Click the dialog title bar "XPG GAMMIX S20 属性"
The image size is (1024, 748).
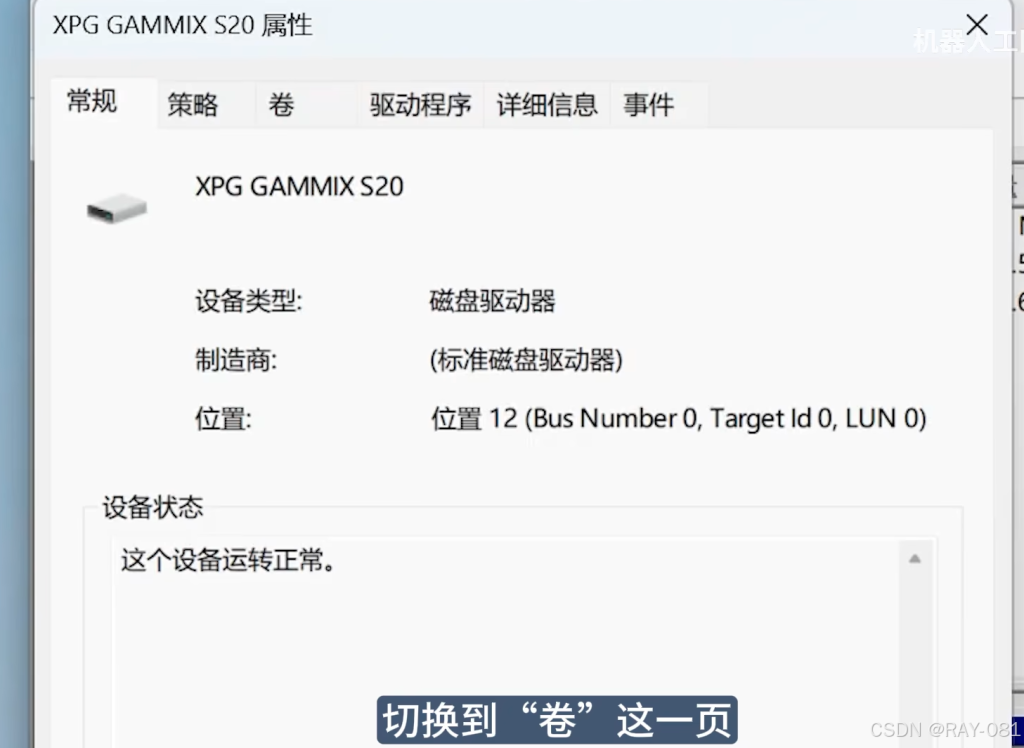pyautogui.click(x=183, y=26)
